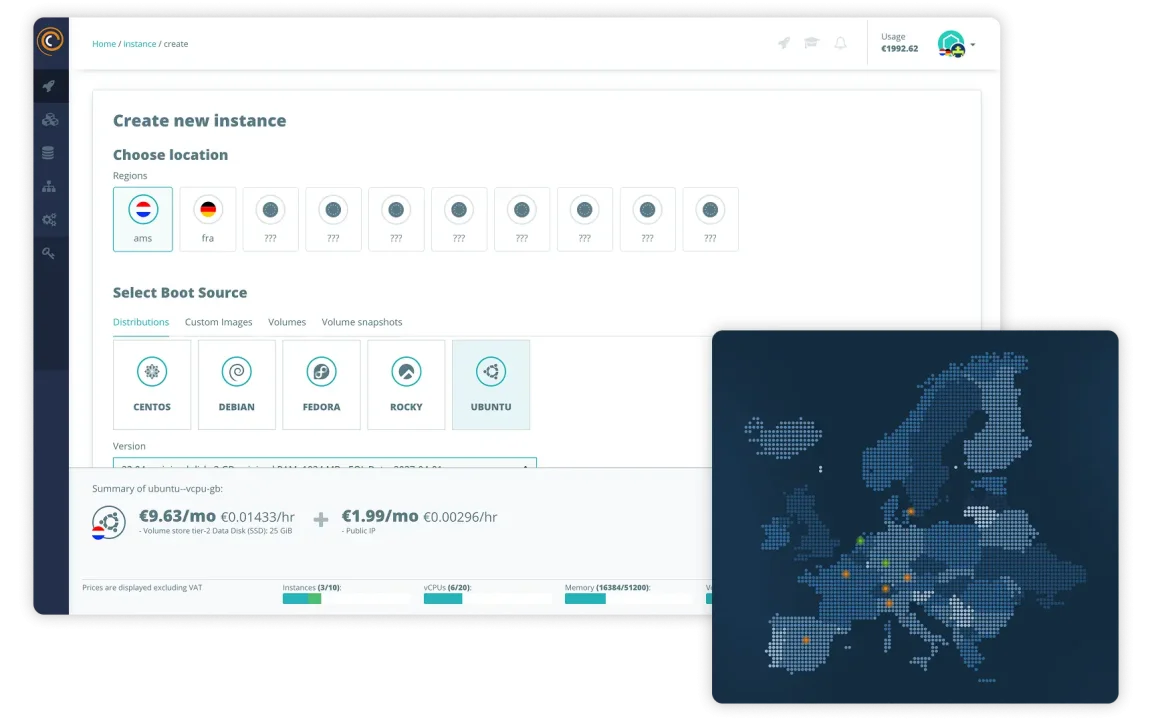Open the gears settings sidebar icon

tap(49, 220)
